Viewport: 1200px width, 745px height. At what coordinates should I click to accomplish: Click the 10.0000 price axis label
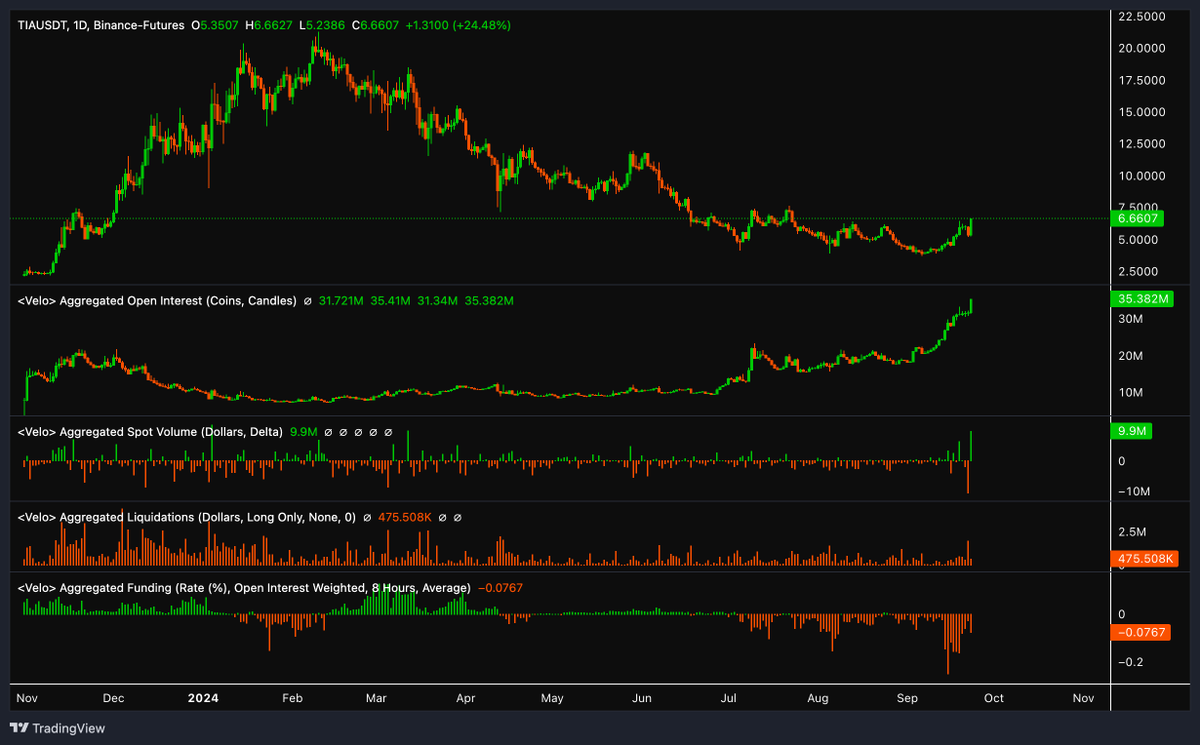tap(1143, 176)
